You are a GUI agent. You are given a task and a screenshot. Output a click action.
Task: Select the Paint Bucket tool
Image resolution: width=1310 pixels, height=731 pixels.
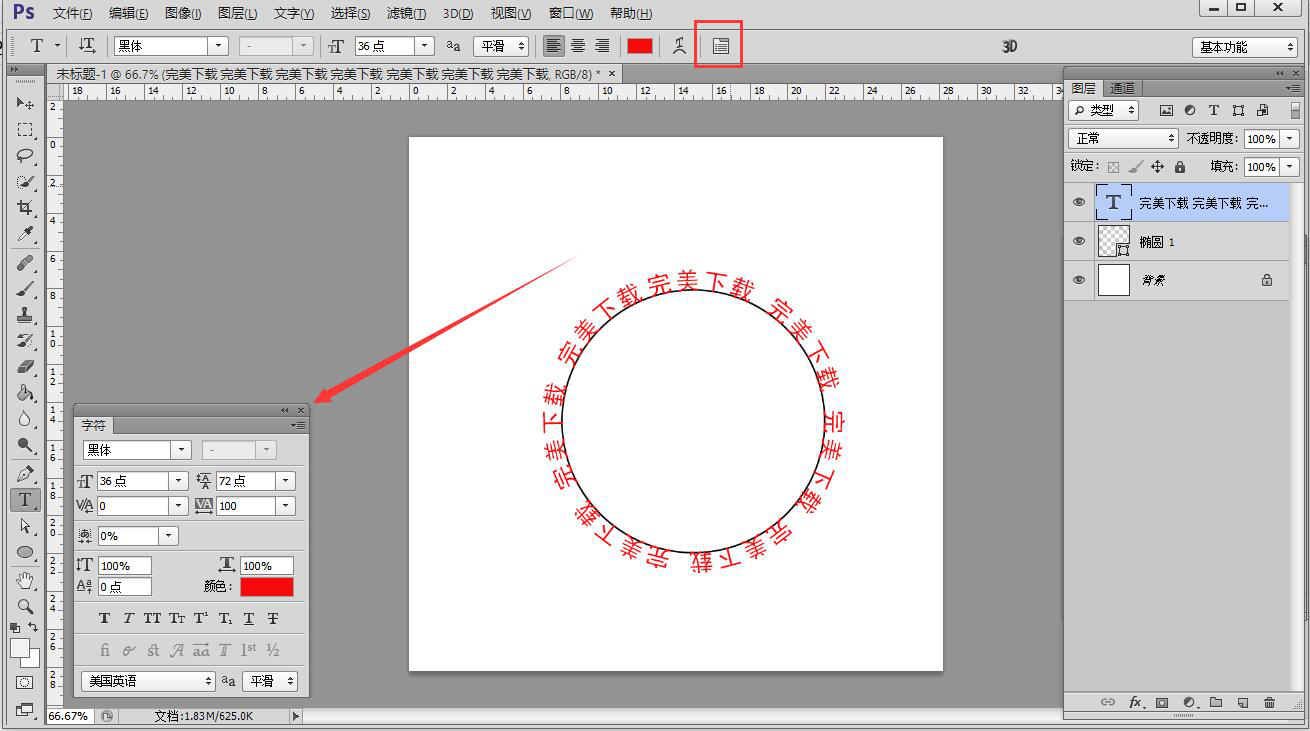(x=25, y=393)
